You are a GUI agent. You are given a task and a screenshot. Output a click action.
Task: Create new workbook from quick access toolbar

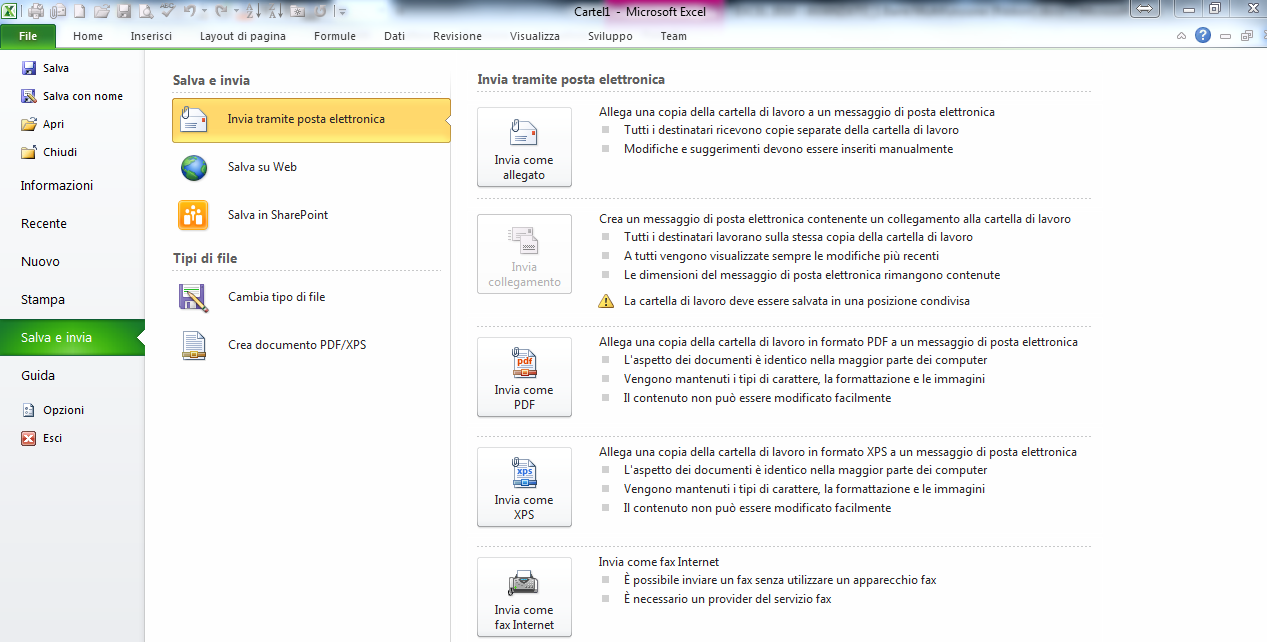click(80, 11)
